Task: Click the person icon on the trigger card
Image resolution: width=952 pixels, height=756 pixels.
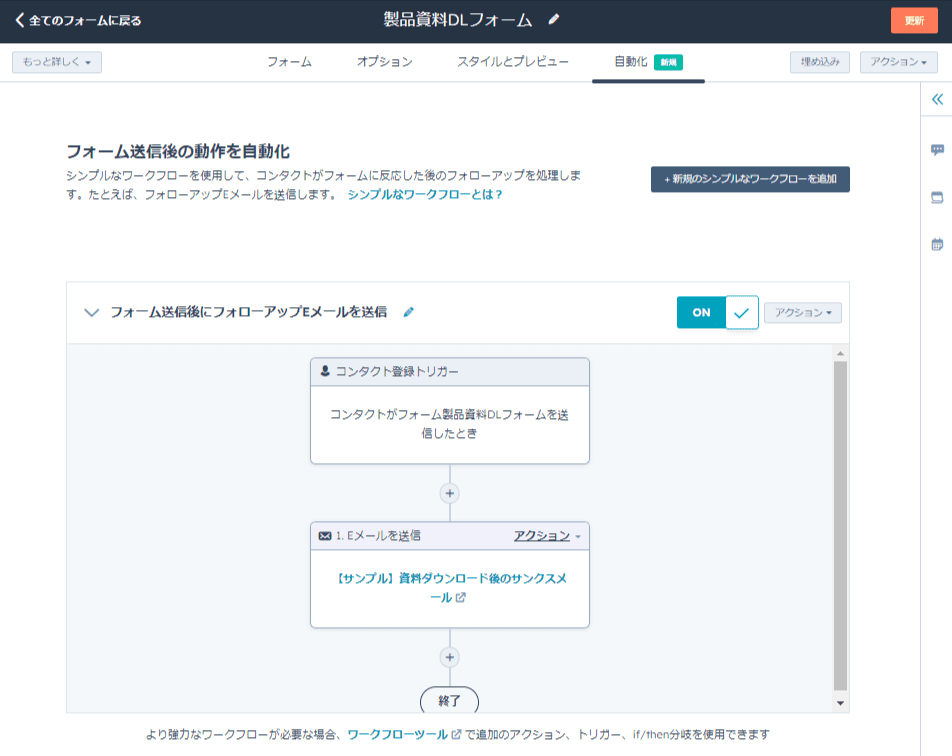Action: 325,371
